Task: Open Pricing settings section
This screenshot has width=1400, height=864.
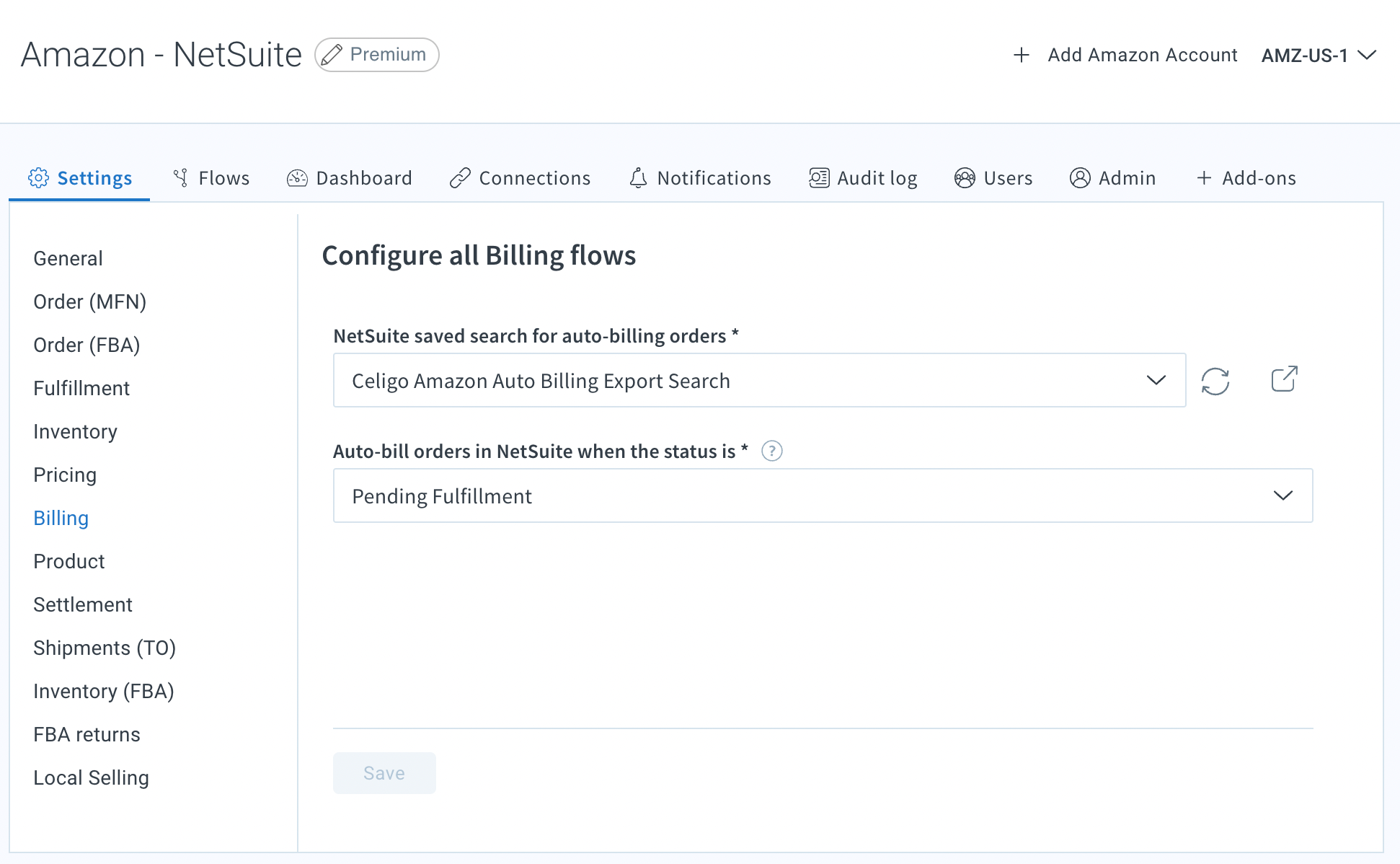Action: [x=65, y=475]
